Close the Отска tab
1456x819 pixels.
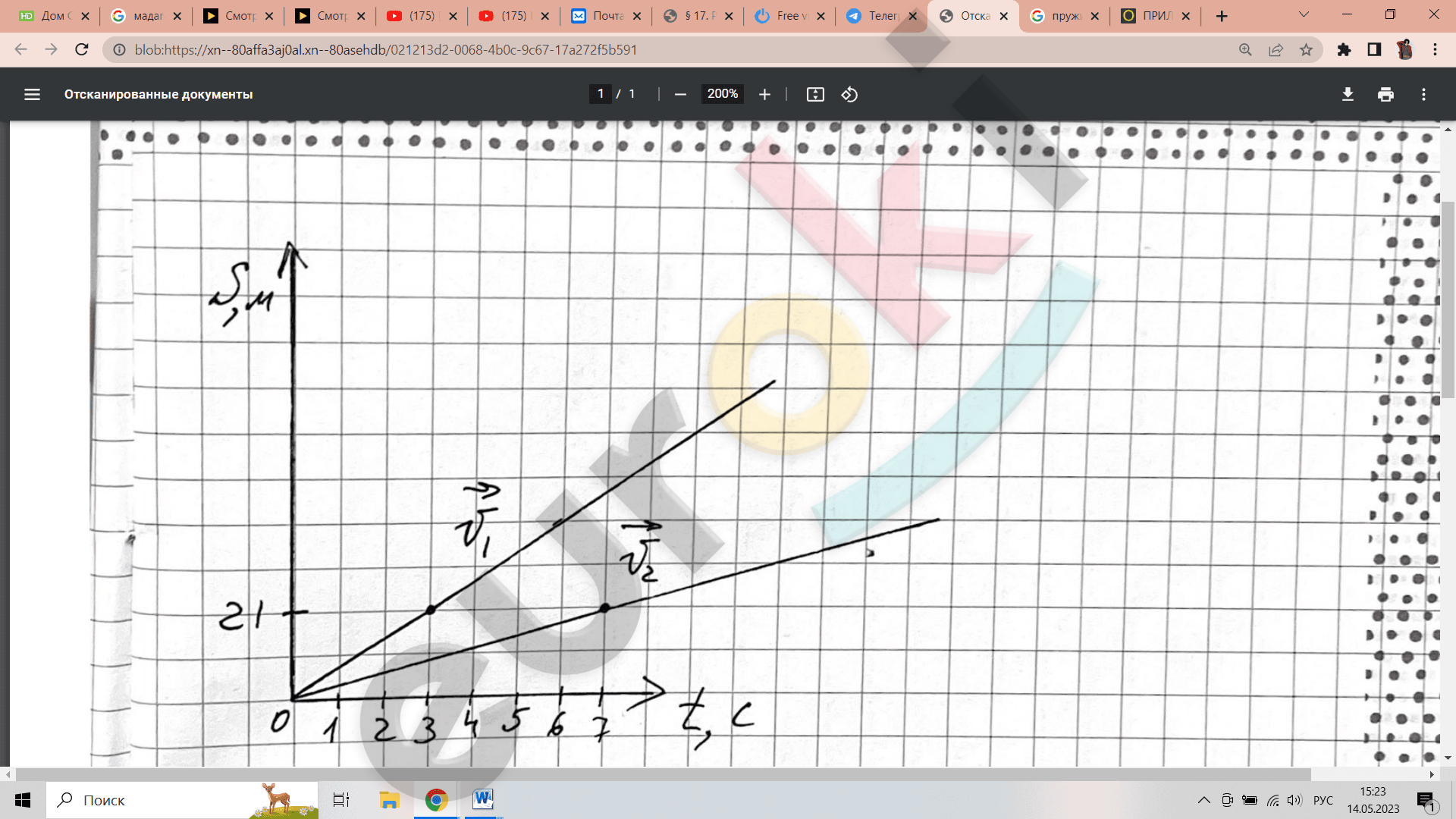[x=1004, y=16]
